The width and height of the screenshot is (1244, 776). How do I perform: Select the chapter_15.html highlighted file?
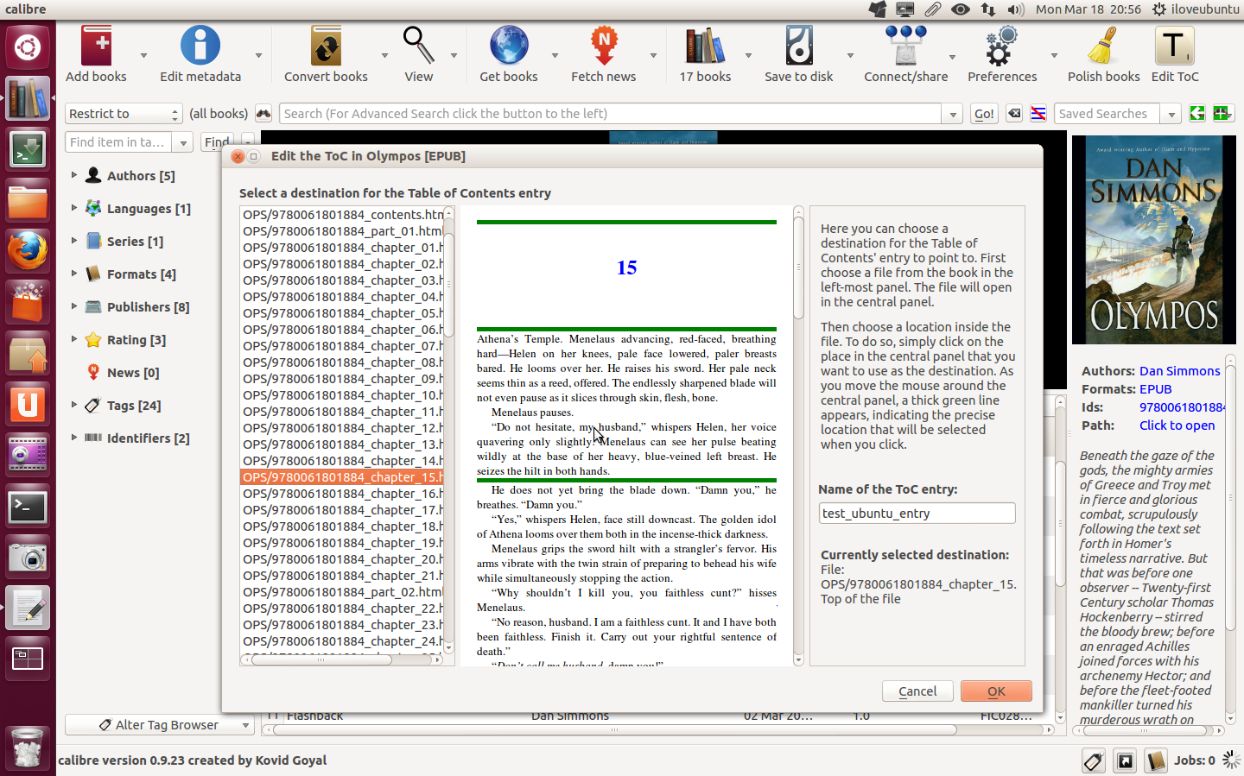click(342, 477)
